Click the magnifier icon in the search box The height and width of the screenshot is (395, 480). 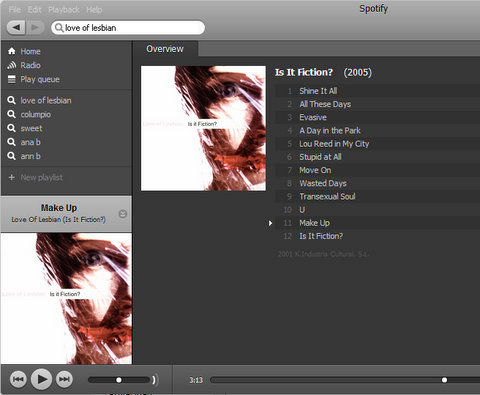tap(59, 28)
